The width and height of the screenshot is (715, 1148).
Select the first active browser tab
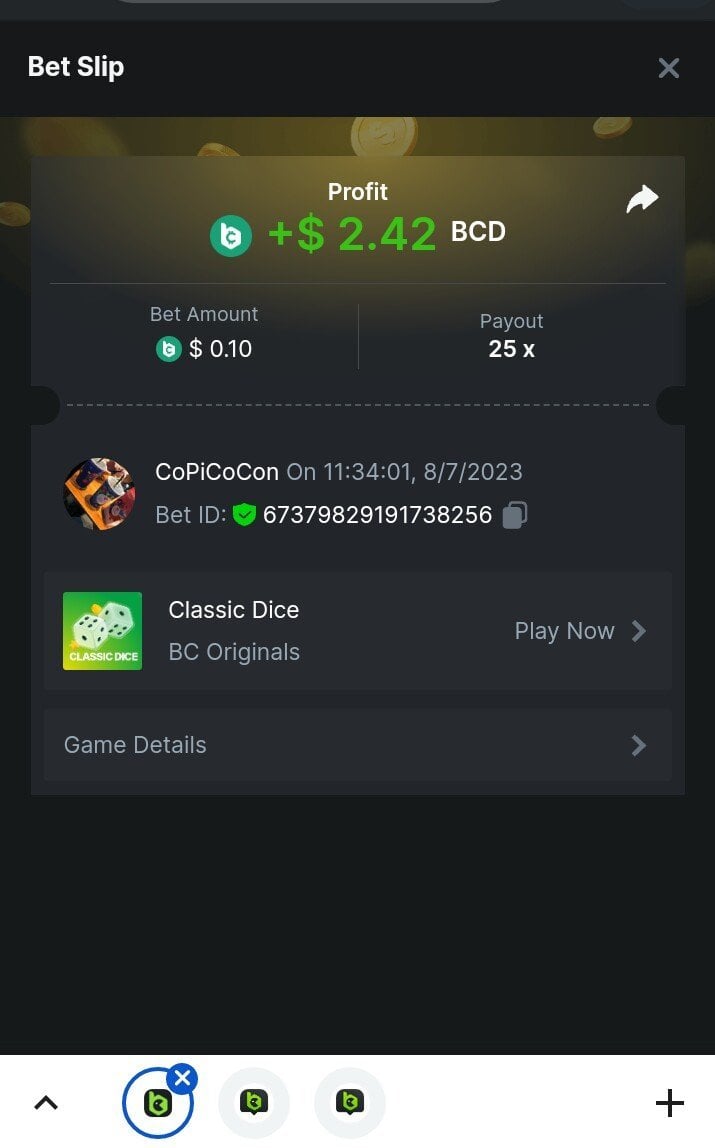(x=157, y=1103)
